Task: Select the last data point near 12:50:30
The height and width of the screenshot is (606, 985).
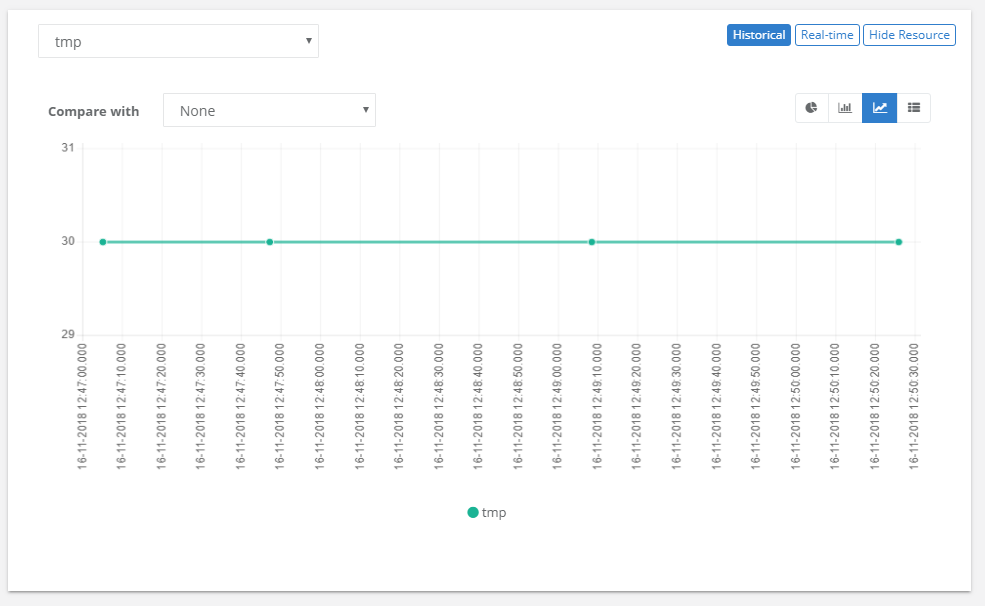Action: click(x=899, y=242)
